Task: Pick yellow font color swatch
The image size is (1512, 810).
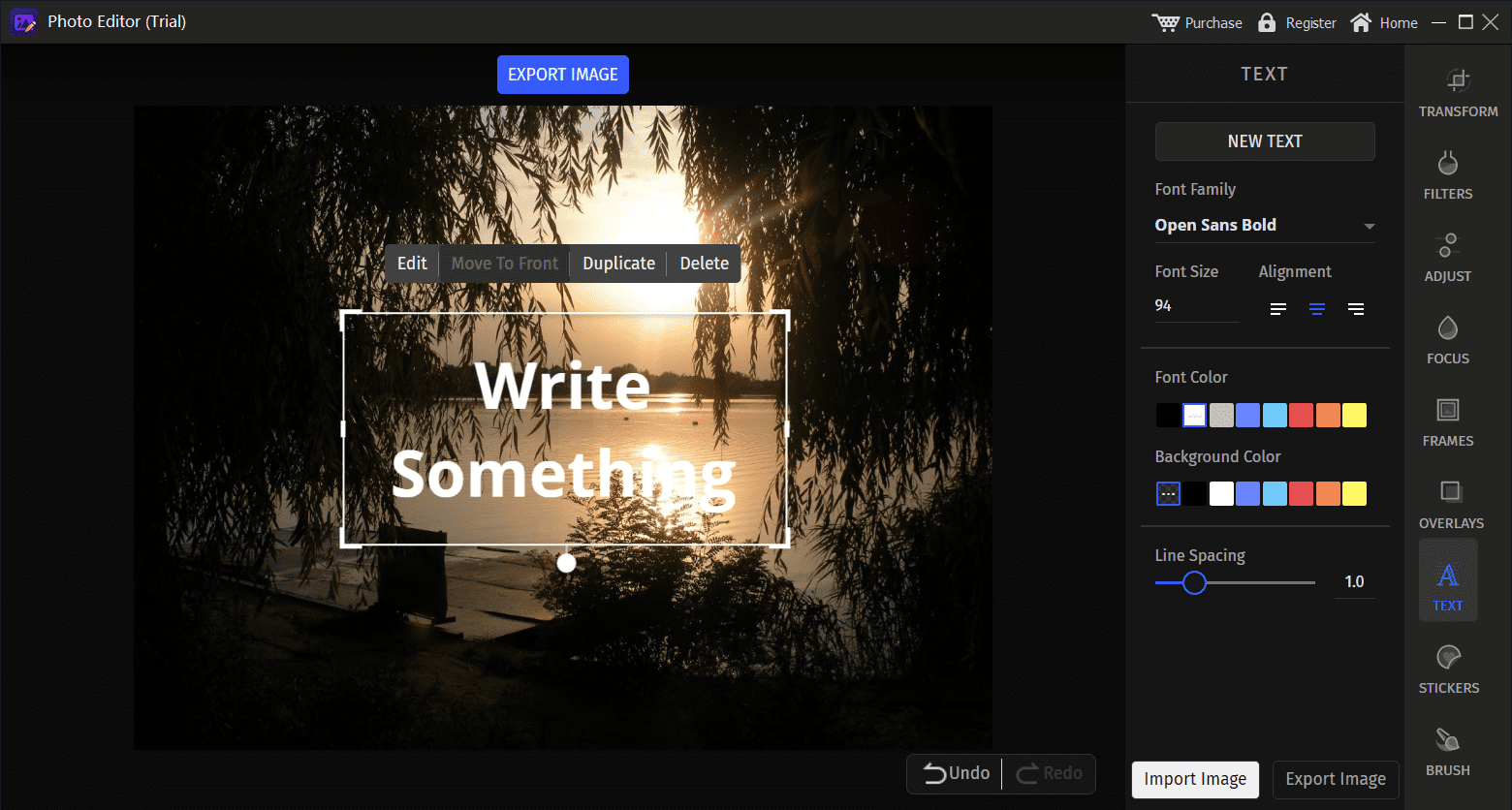Action: (x=1355, y=416)
